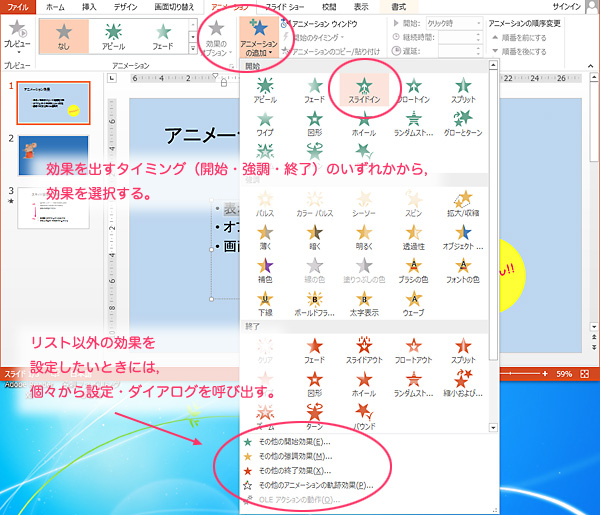Apply the 暗く emphasis effect
Viewport: 600px width, 515px height.
315,237
